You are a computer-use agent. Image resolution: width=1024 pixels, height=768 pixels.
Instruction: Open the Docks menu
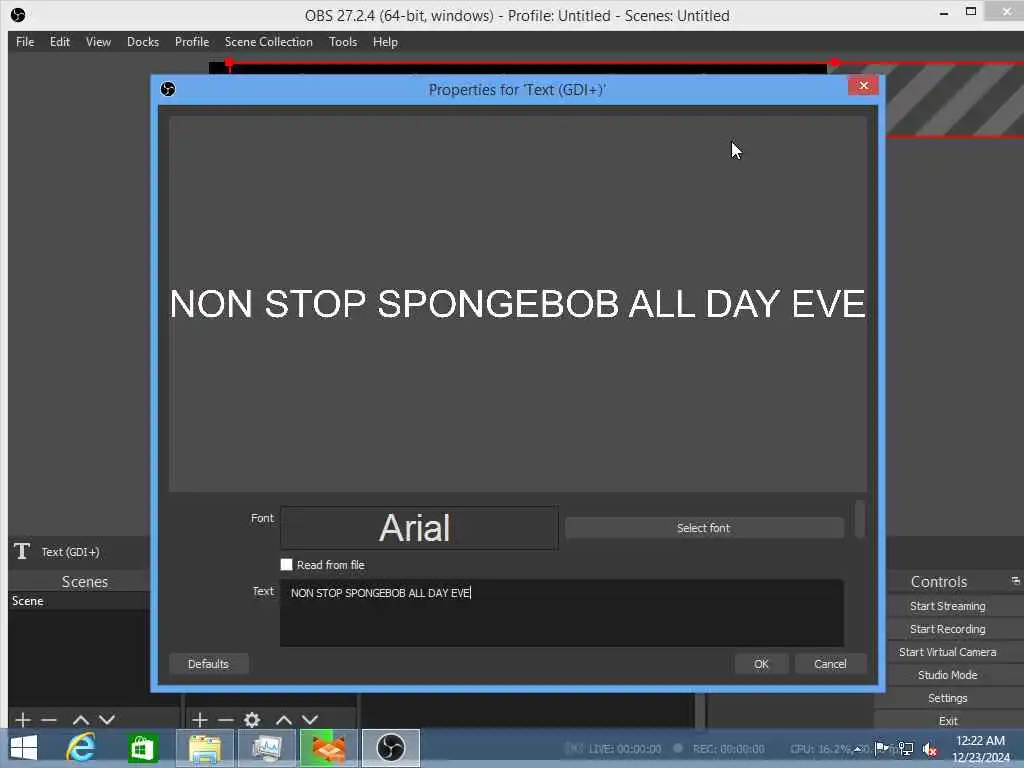click(x=143, y=42)
